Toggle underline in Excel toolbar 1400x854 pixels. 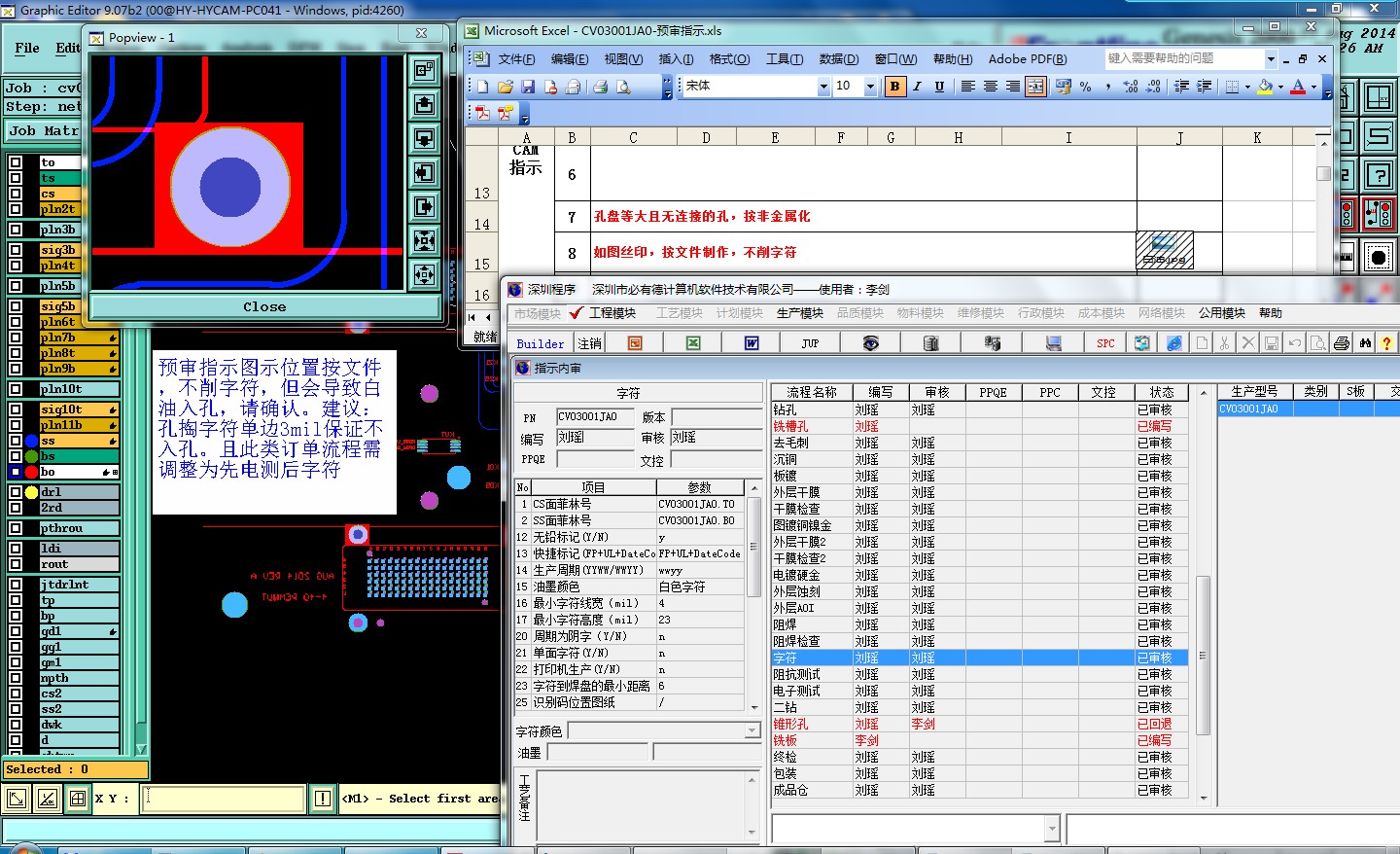(939, 87)
